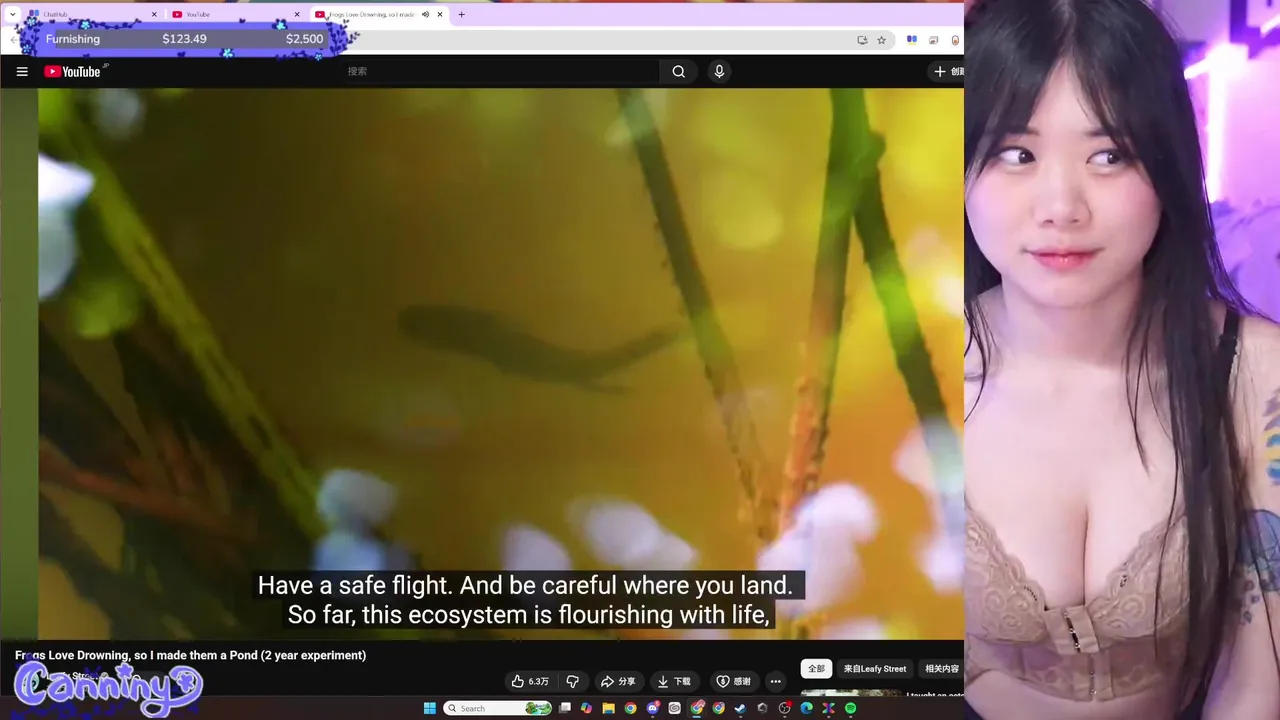Go to YouTube home via logo

point(72,71)
